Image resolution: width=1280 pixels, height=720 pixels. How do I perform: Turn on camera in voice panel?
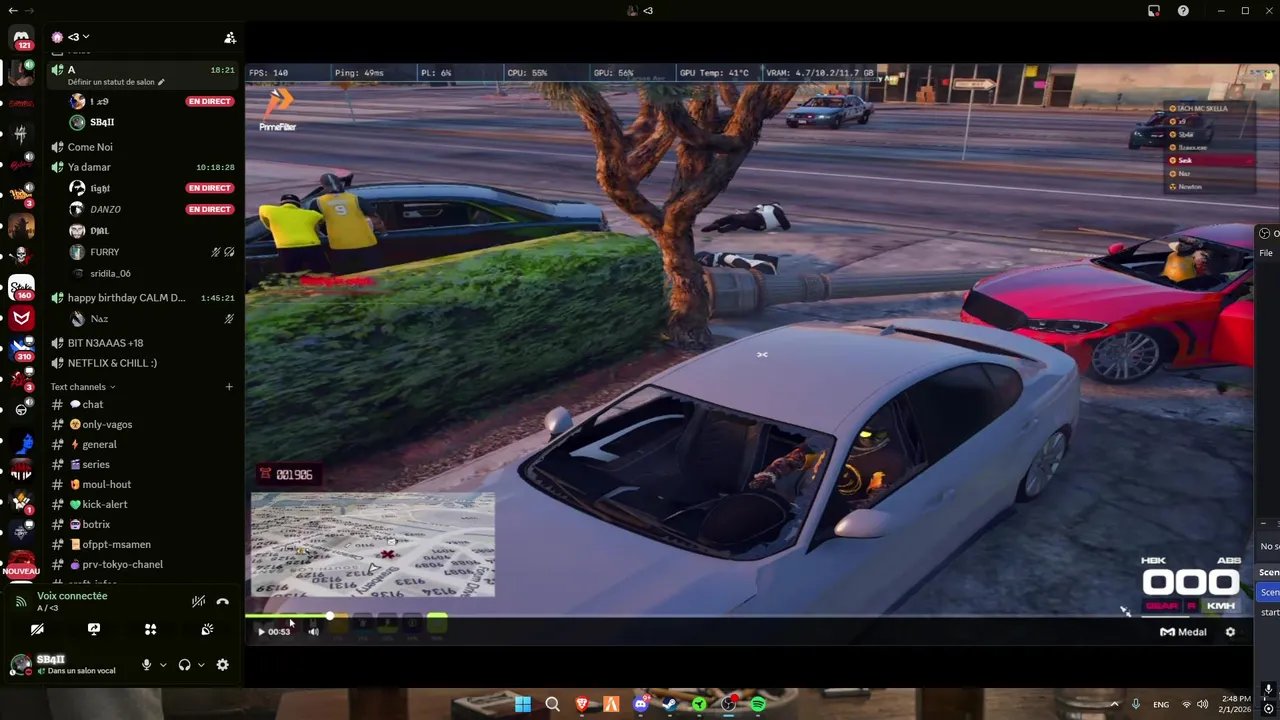pyautogui.click(x=37, y=630)
